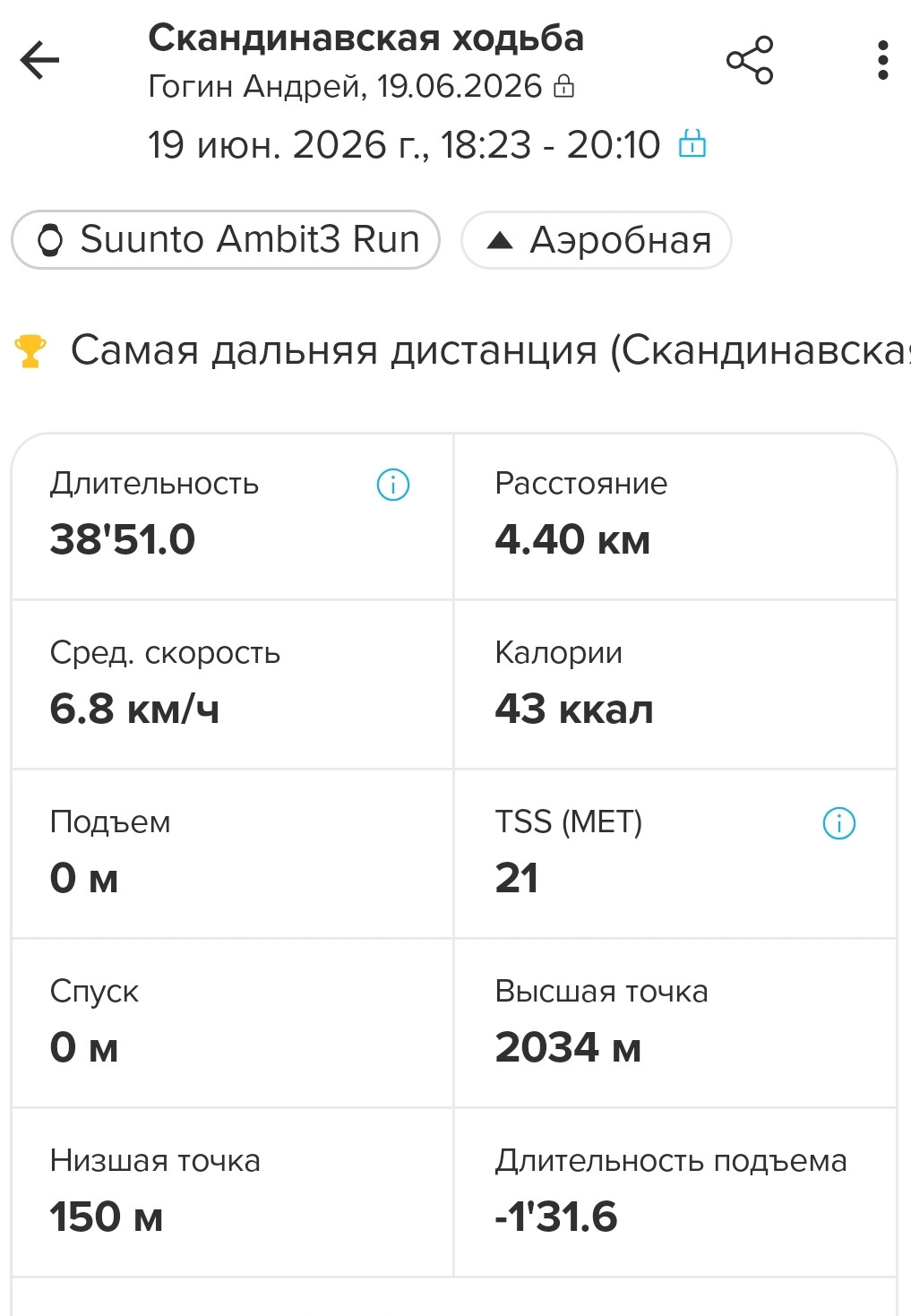Image resolution: width=911 pixels, height=1316 pixels.
Task: Select the Длительность подъема cell
Action: 675,1193
